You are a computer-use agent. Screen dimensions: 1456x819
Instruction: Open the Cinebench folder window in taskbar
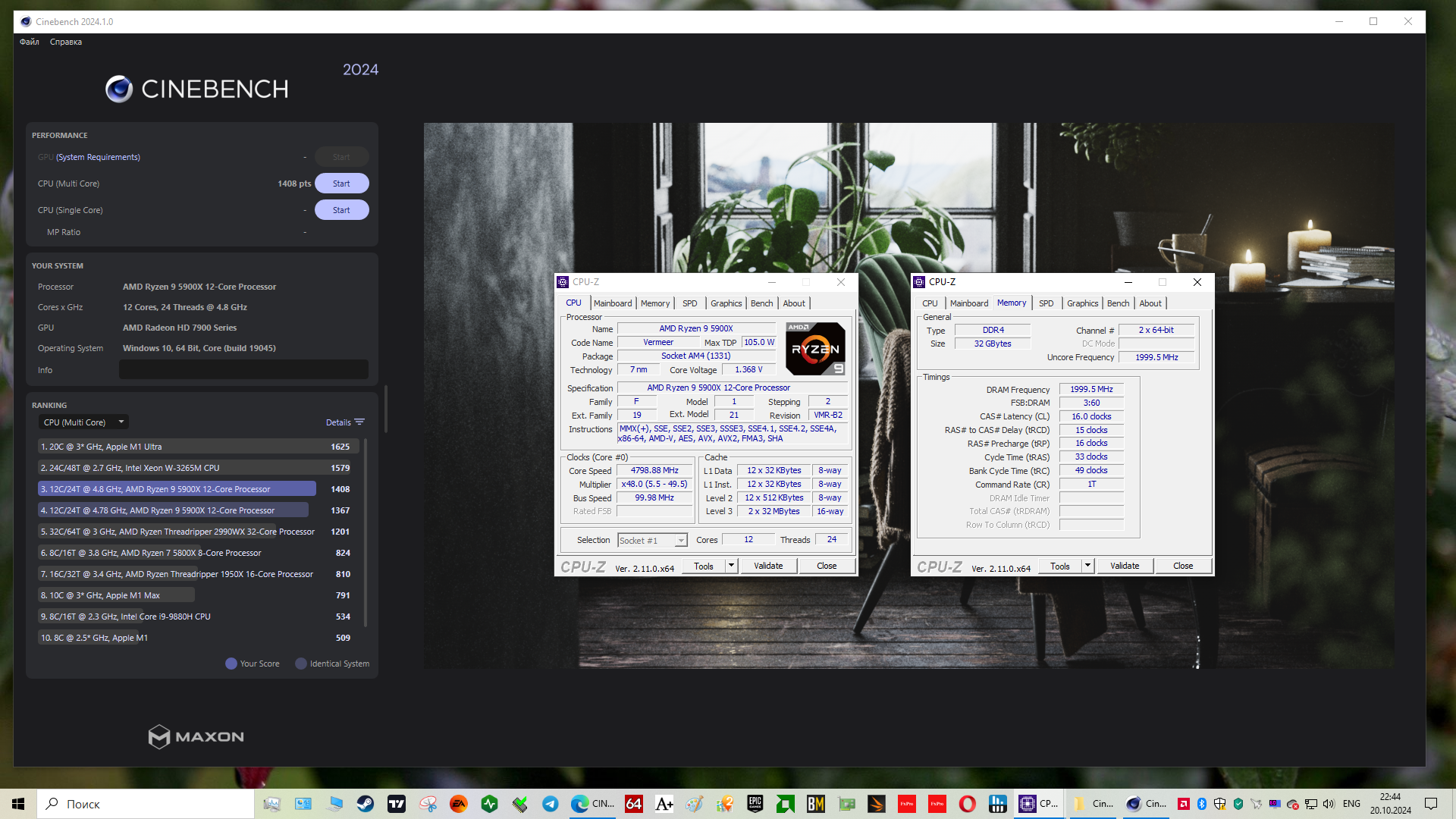tap(1092, 804)
